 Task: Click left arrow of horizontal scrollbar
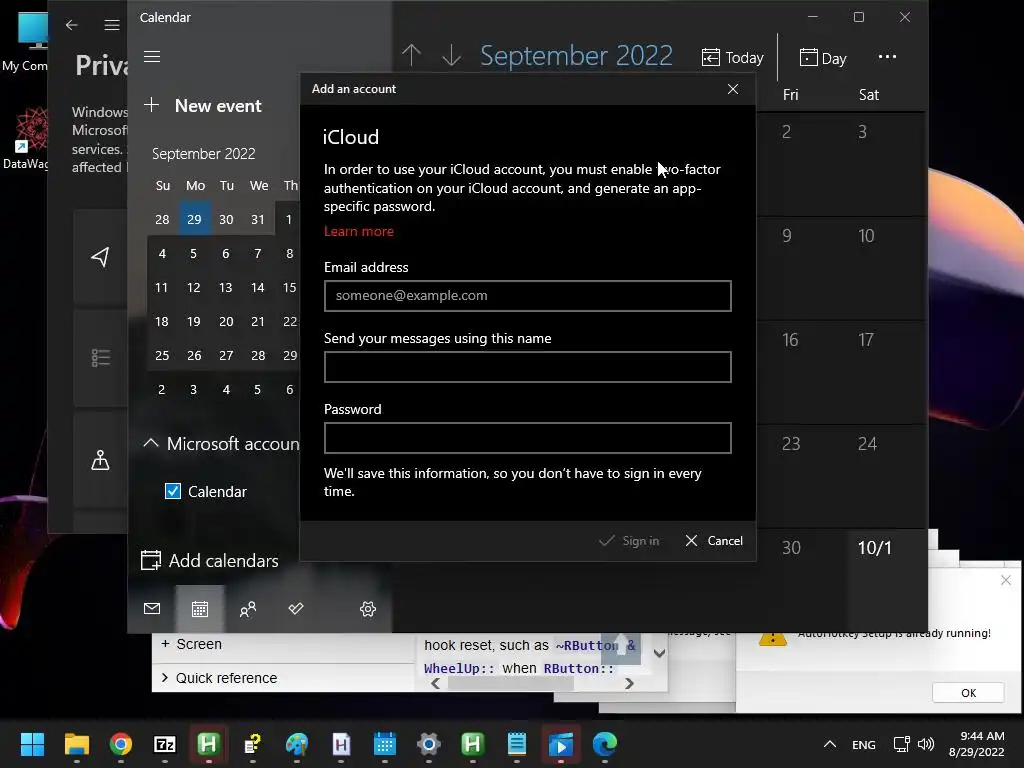tap(436, 683)
